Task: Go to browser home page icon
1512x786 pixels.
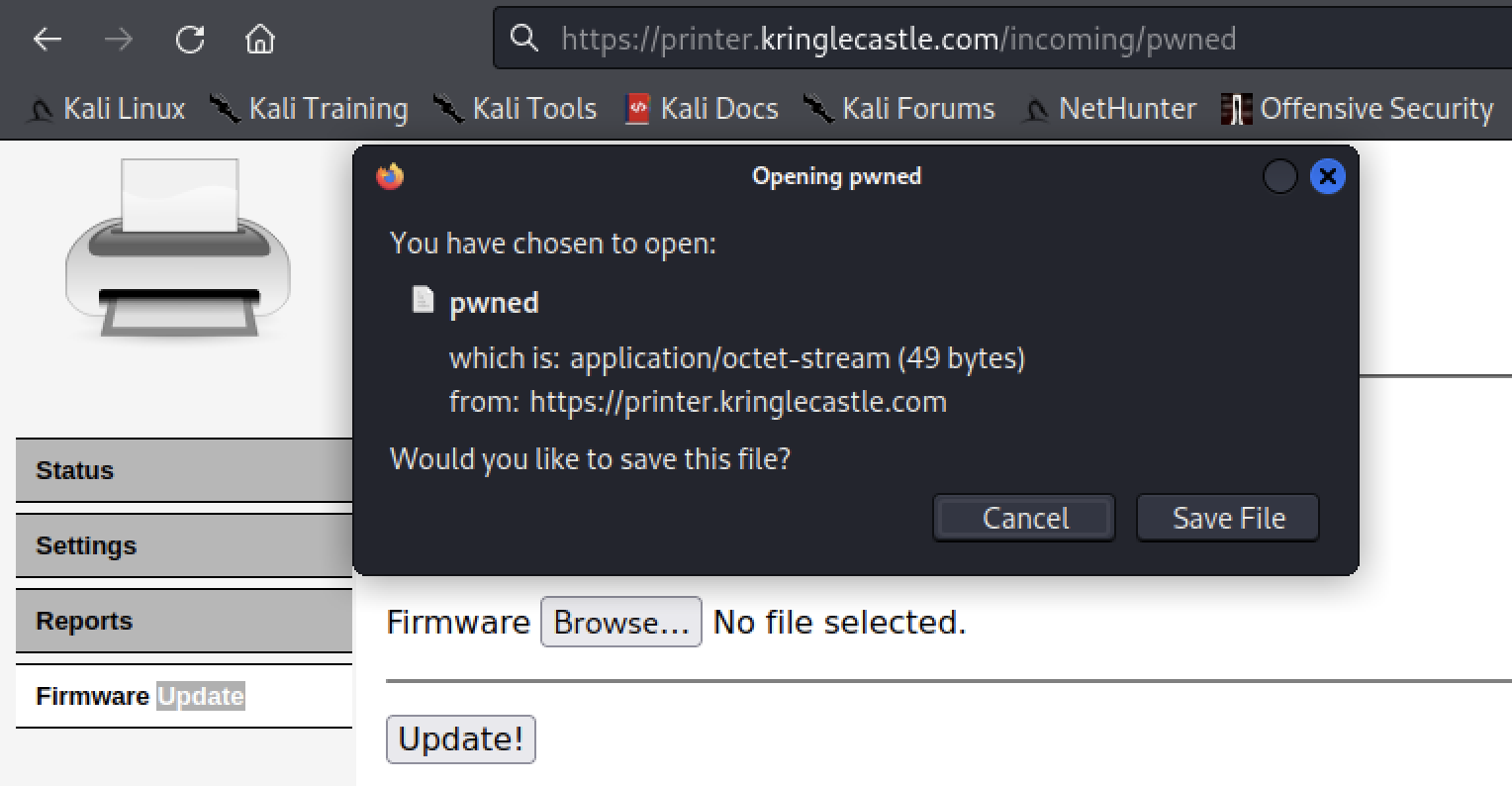Action: click(259, 39)
